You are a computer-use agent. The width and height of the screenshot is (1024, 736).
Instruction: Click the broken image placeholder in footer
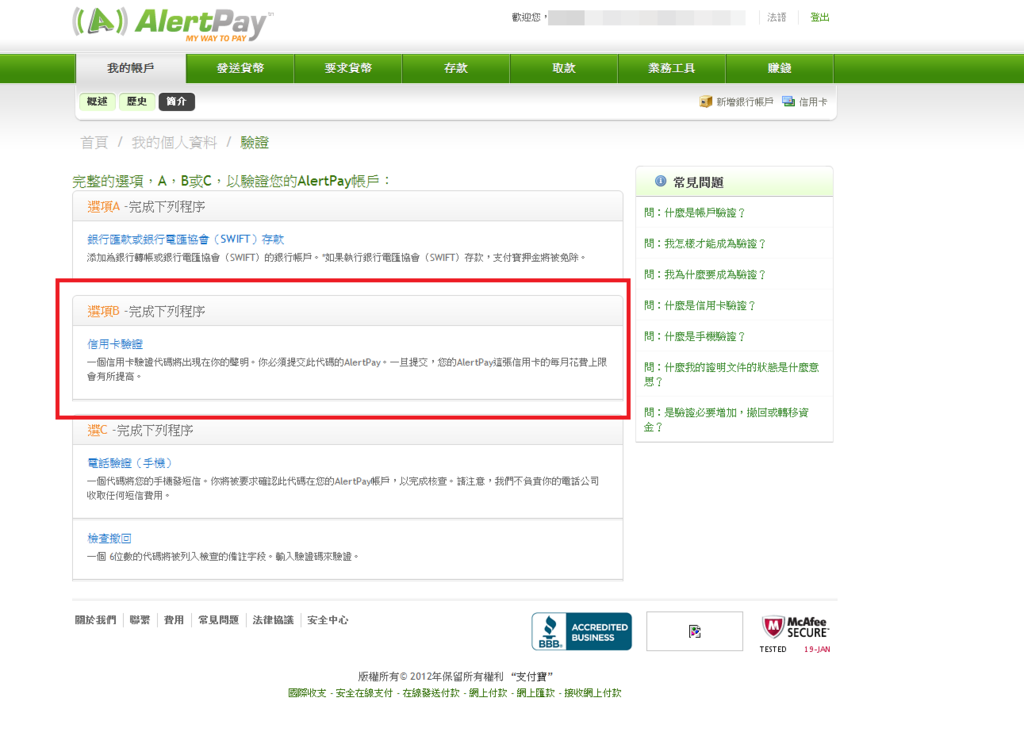click(x=694, y=632)
